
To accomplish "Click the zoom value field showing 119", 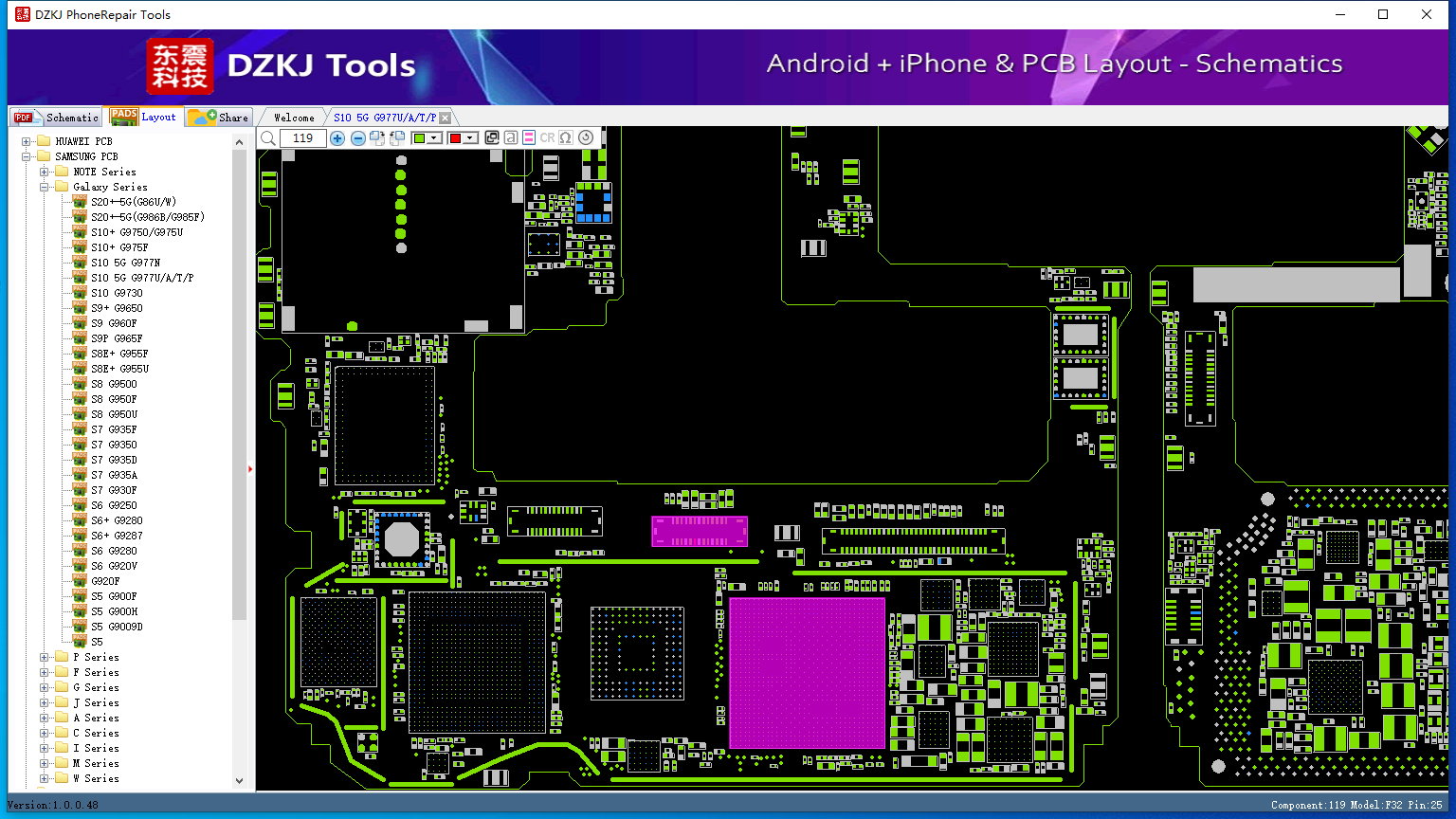I will click(x=303, y=138).
